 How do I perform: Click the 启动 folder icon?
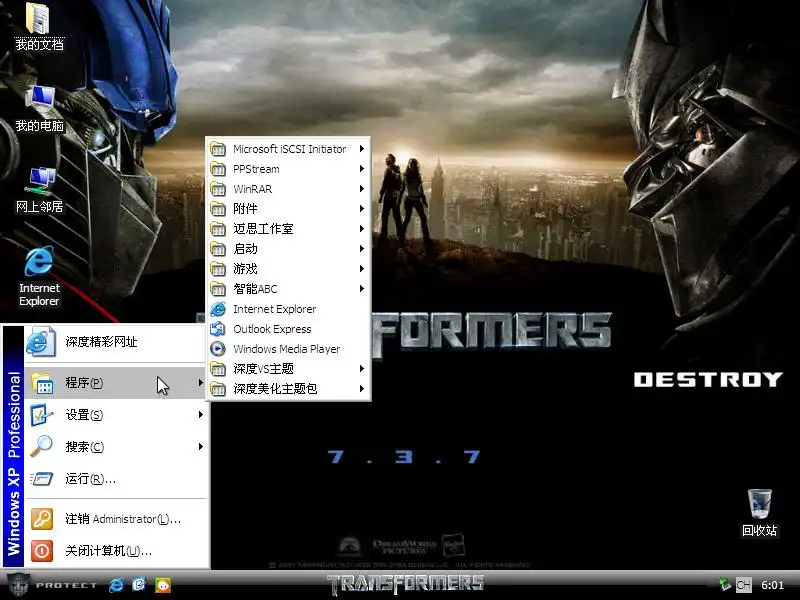[218, 249]
